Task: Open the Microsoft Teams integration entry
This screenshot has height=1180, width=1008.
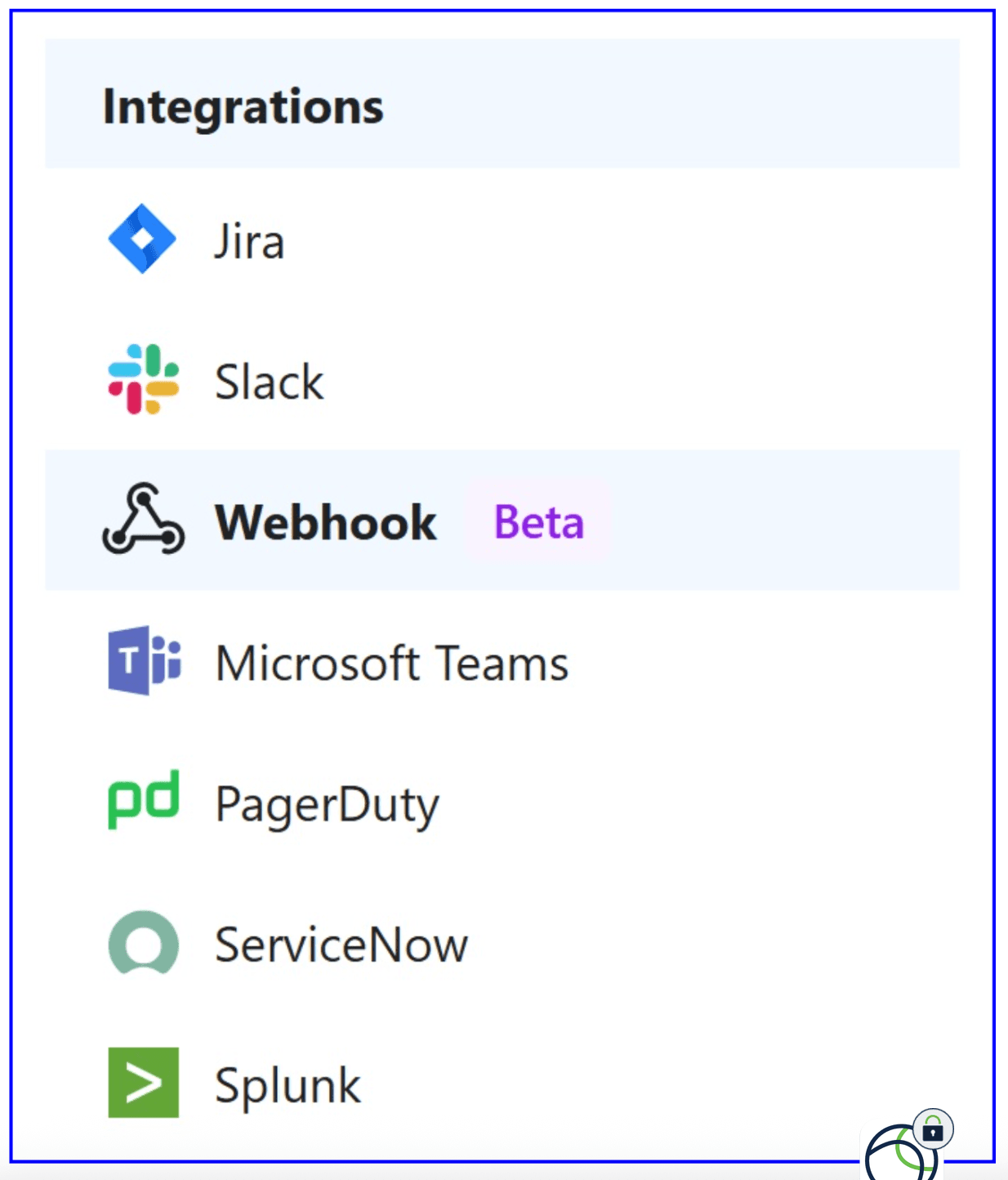Action: [391, 664]
